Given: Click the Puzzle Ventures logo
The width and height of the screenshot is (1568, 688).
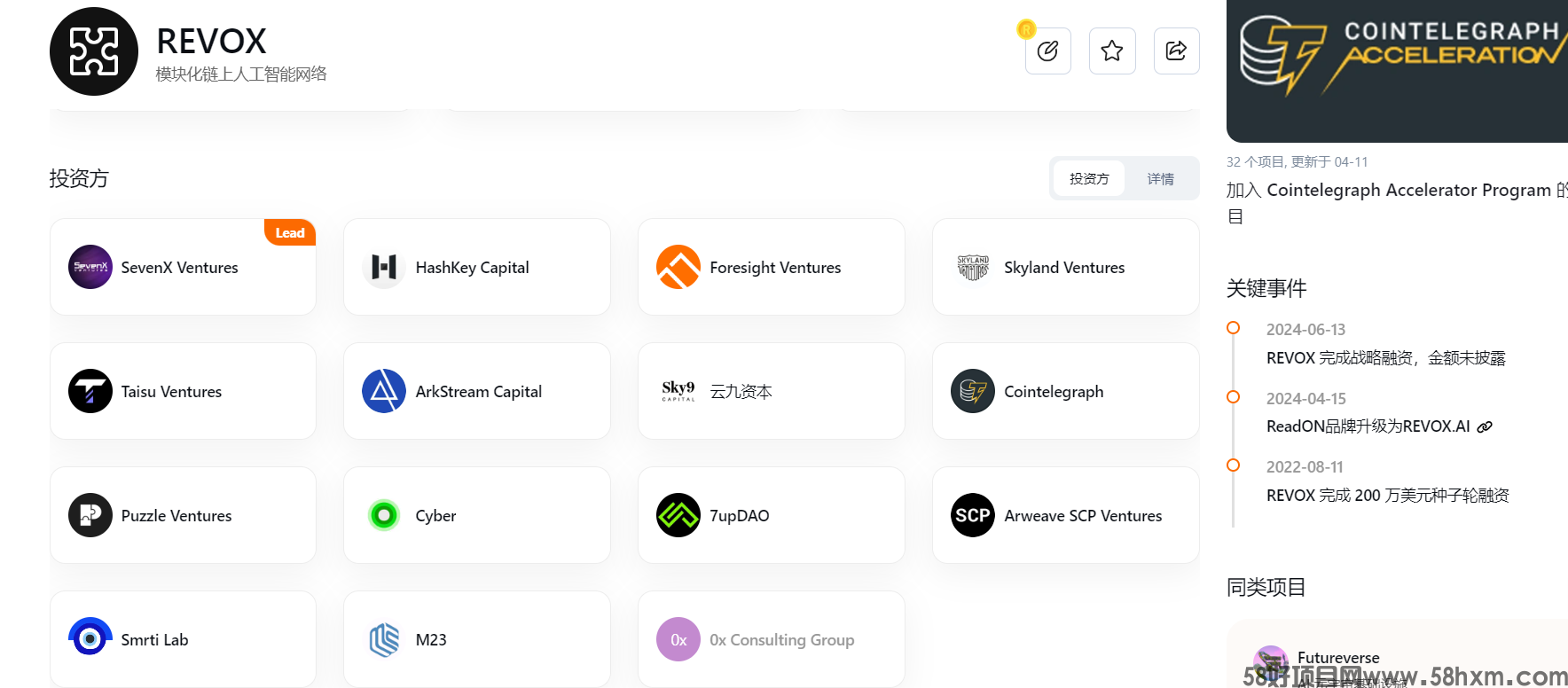Looking at the screenshot, I should (x=90, y=515).
